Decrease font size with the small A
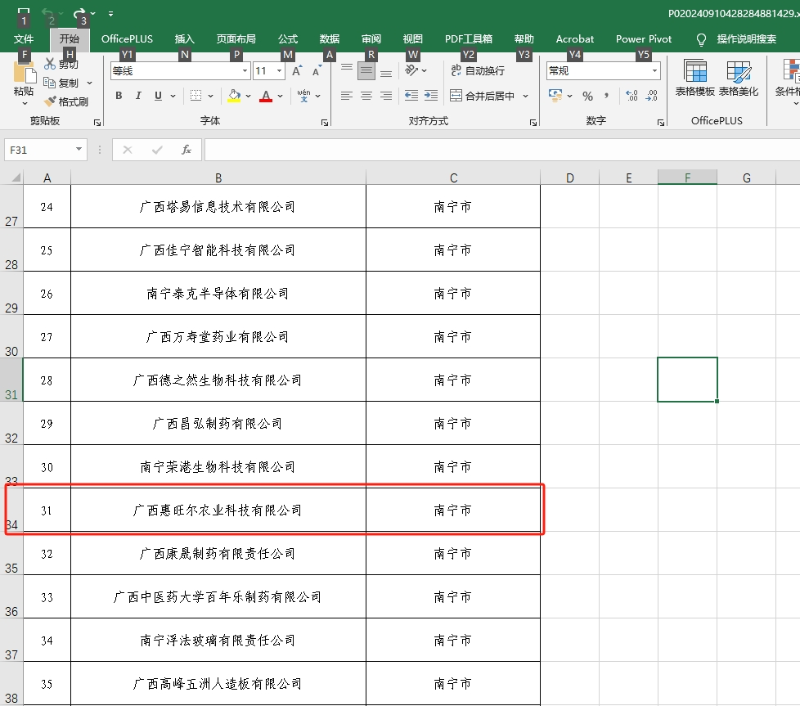 [x=317, y=71]
